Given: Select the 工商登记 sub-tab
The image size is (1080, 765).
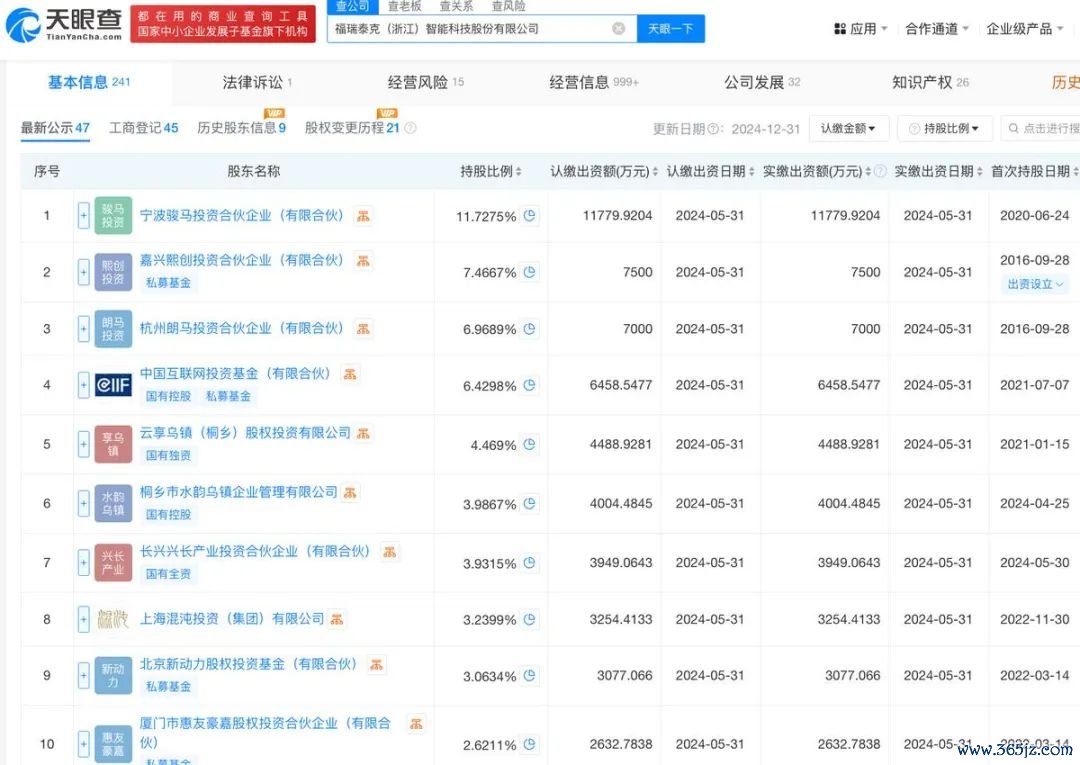Looking at the screenshot, I should [143, 128].
